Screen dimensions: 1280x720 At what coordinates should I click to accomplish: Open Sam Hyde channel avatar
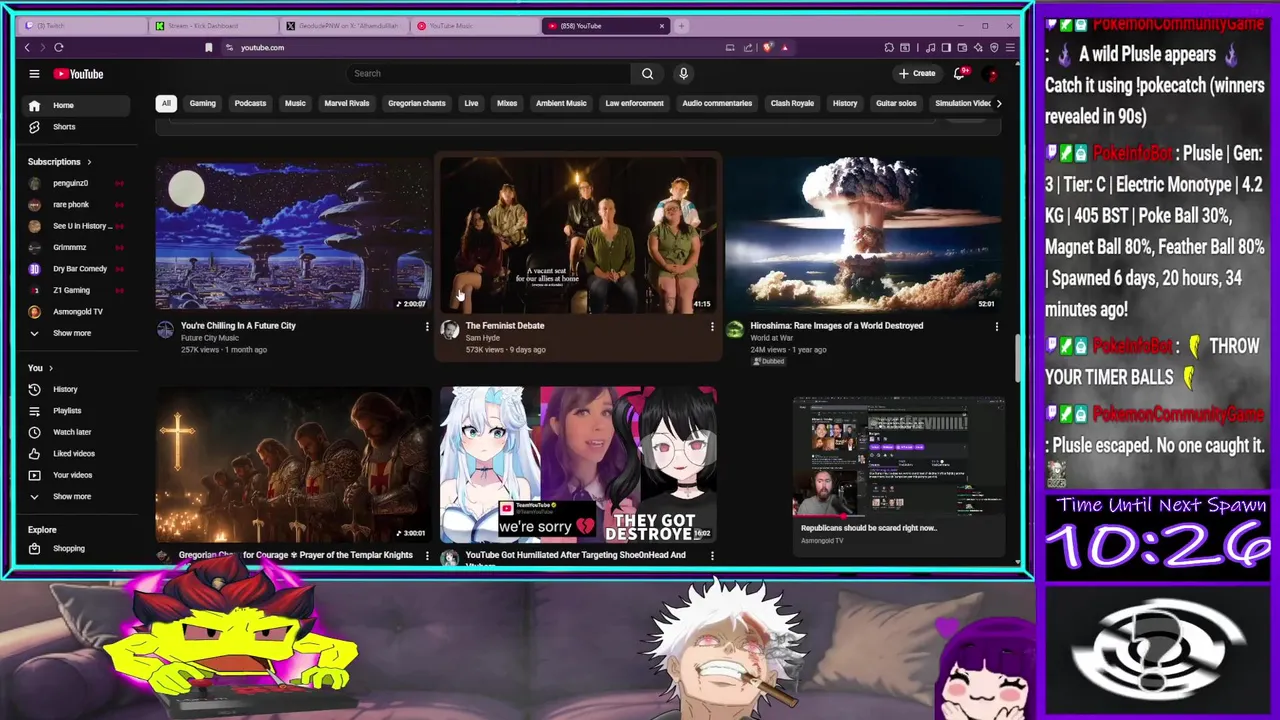[450, 331]
